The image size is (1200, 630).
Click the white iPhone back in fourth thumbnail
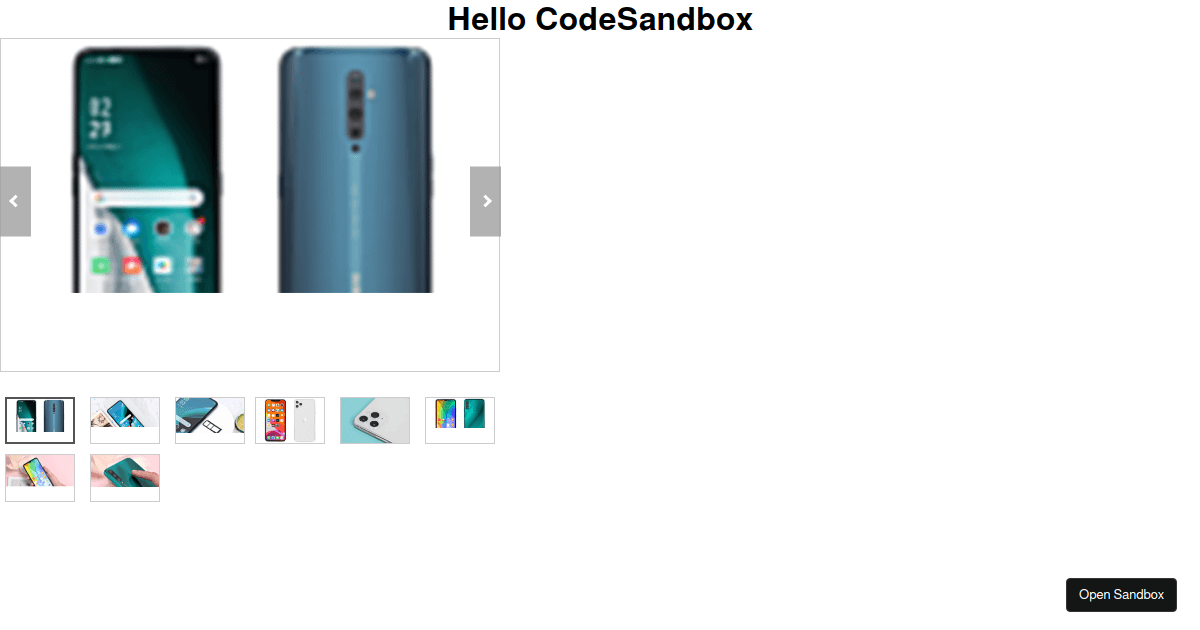pos(304,420)
